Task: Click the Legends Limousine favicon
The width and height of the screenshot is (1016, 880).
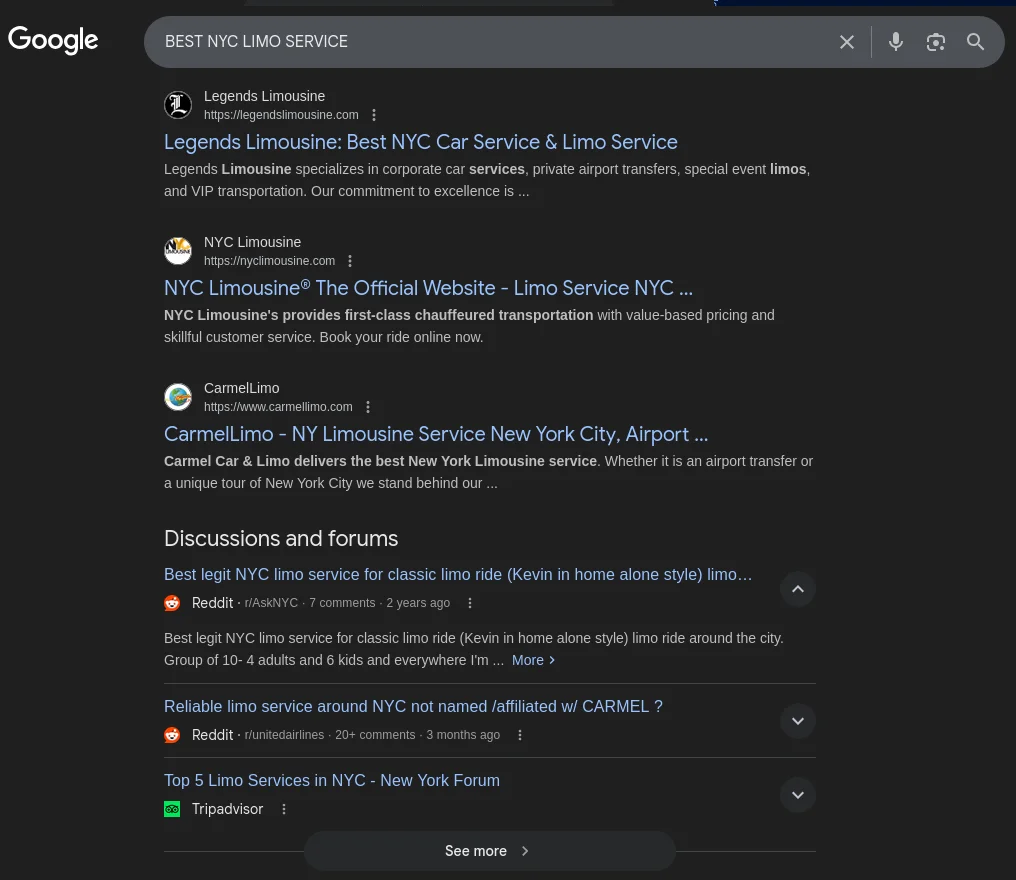Action: 178,105
